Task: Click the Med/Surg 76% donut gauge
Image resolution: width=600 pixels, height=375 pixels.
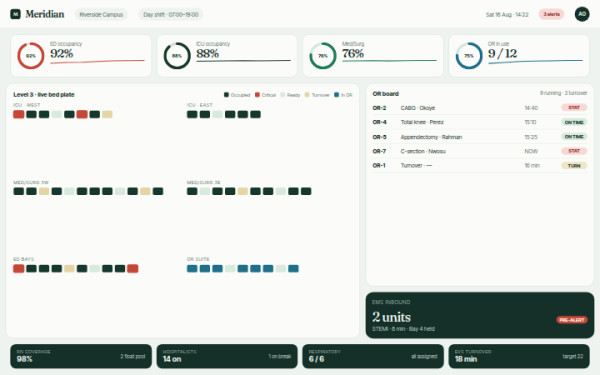Action: click(x=323, y=55)
